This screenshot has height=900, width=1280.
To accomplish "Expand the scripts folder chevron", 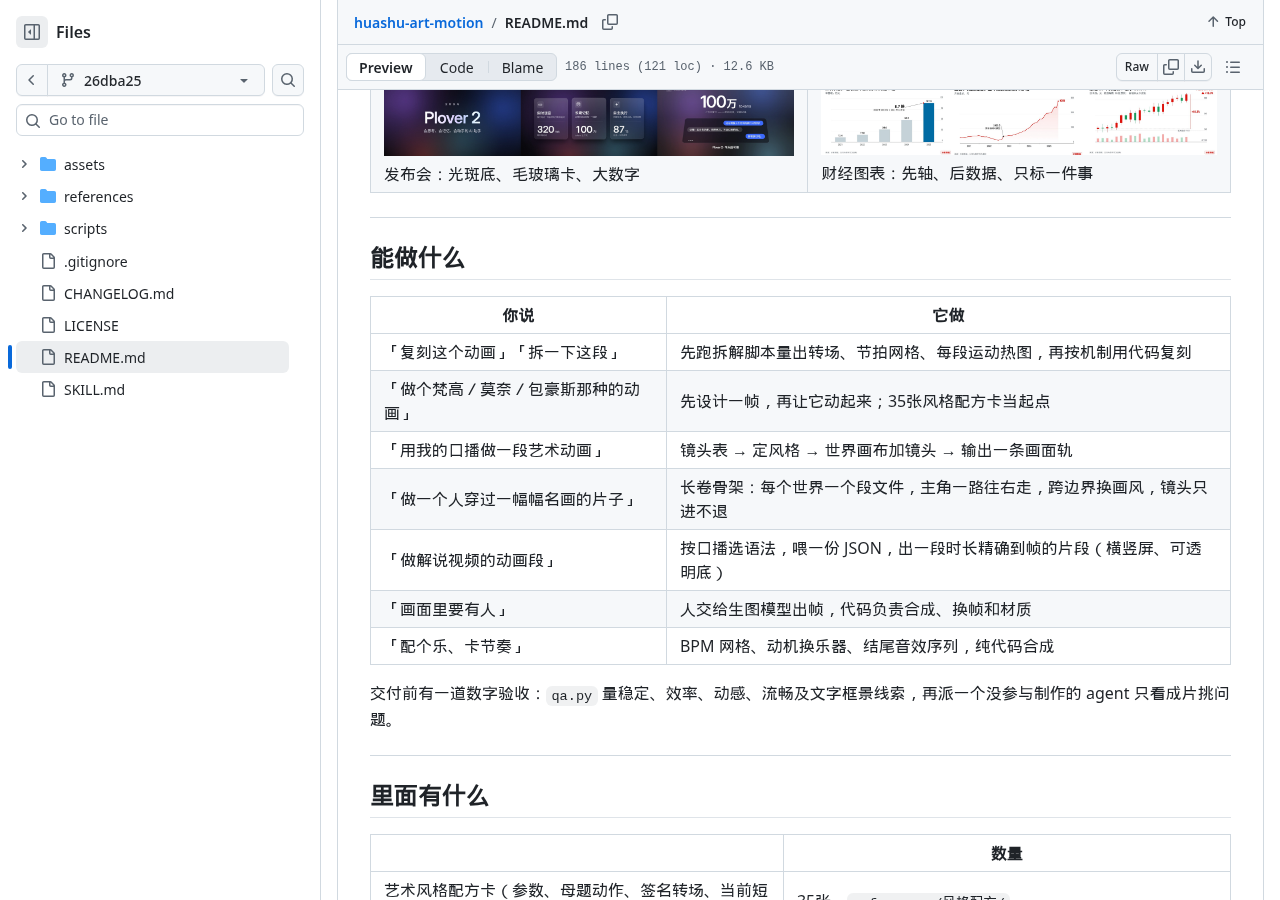I will coord(24,228).
